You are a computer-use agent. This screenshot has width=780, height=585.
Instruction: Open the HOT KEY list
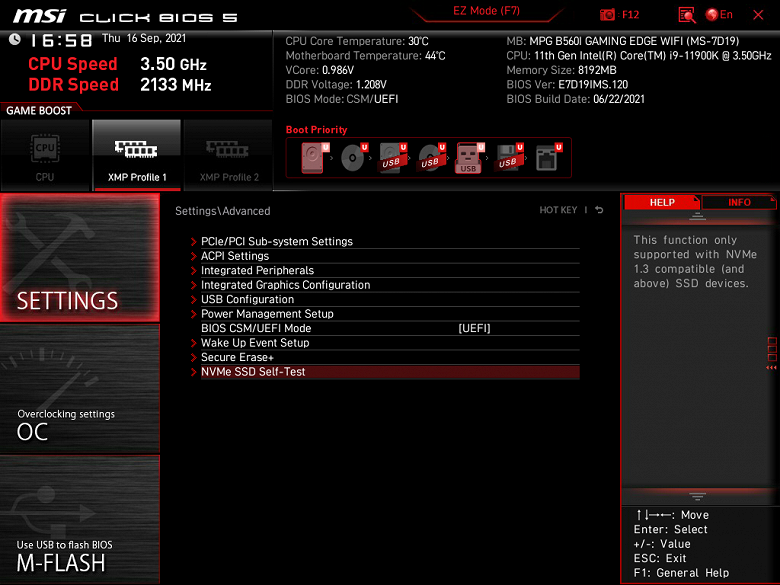pos(558,210)
